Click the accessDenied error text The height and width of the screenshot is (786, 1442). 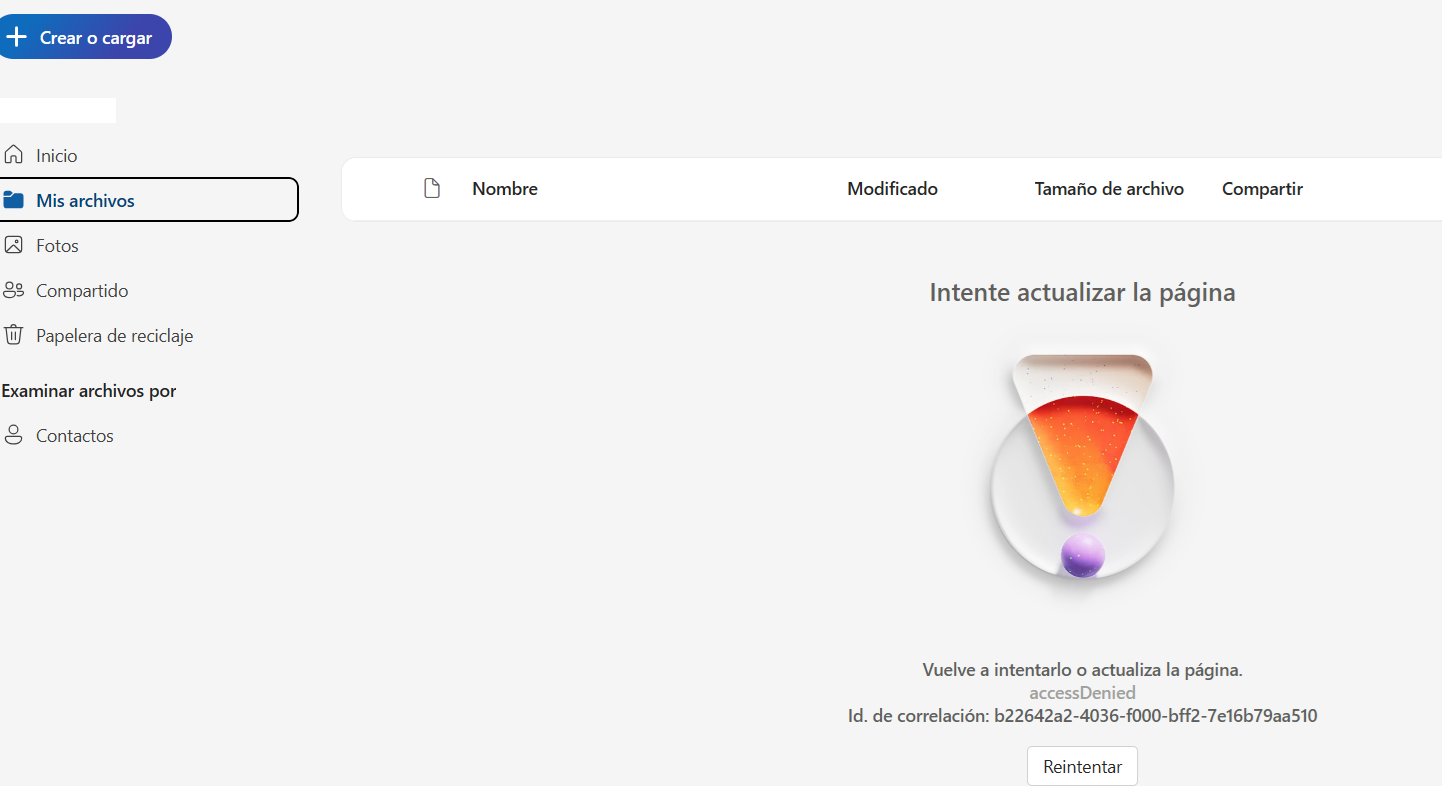tap(1082, 692)
